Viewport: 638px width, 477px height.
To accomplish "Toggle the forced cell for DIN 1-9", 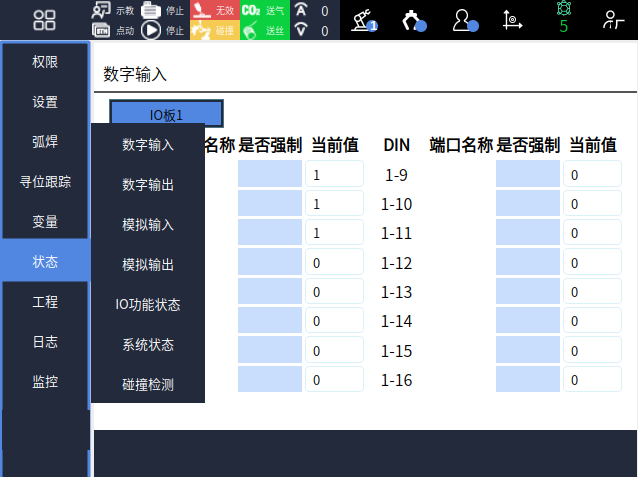I will tap(527, 175).
